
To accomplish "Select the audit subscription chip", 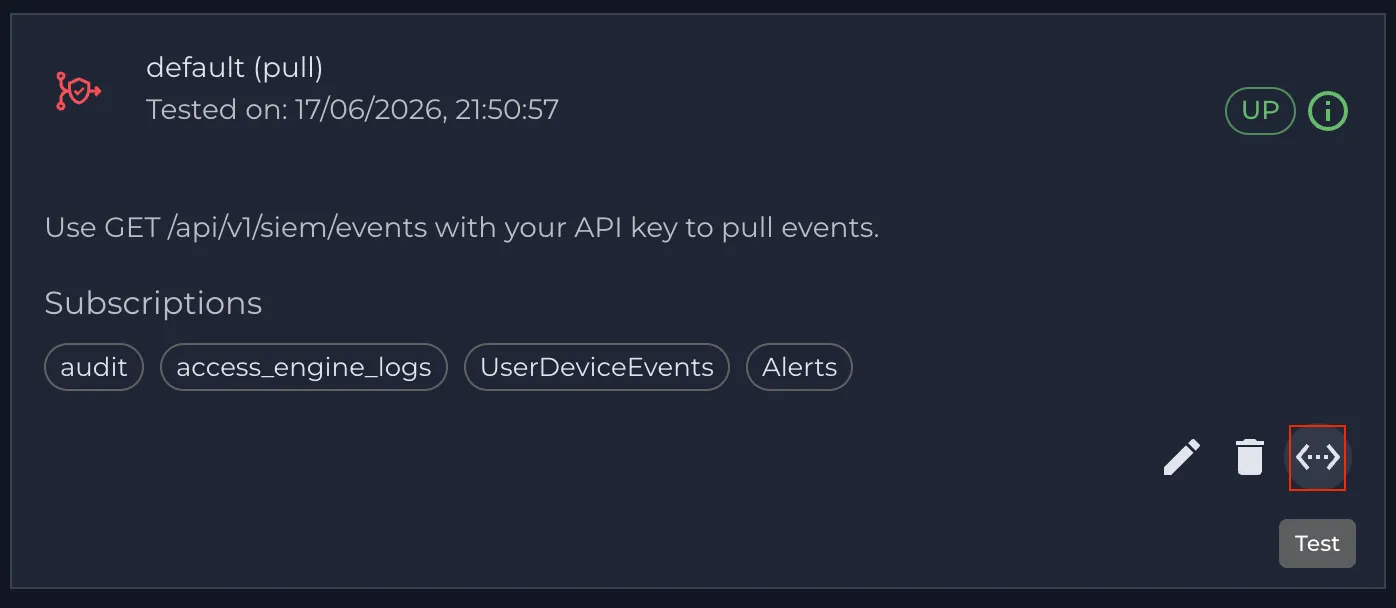I will click(94, 367).
